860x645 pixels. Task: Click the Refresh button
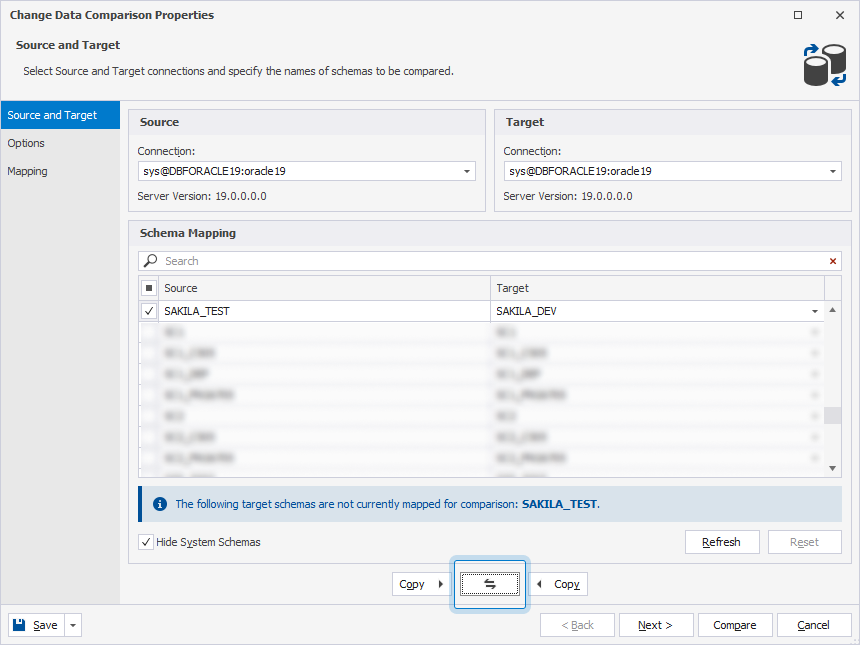(x=722, y=542)
